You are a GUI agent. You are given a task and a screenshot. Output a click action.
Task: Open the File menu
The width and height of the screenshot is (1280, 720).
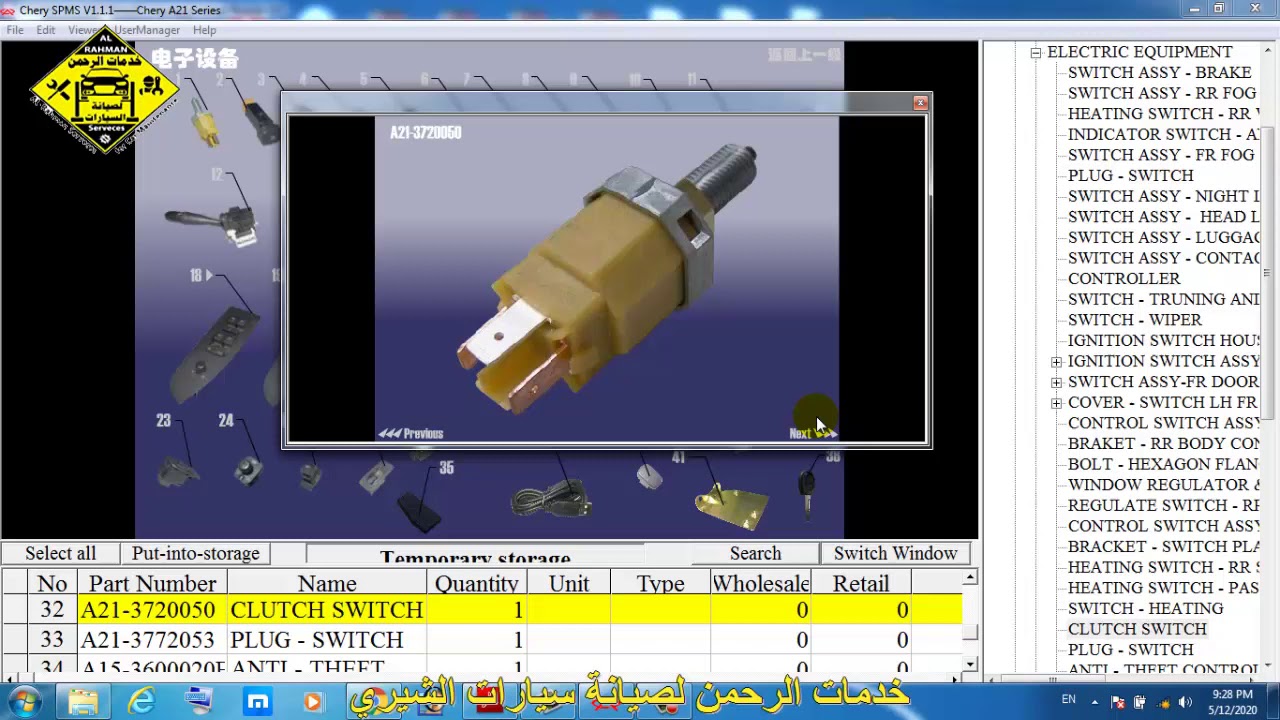click(15, 30)
